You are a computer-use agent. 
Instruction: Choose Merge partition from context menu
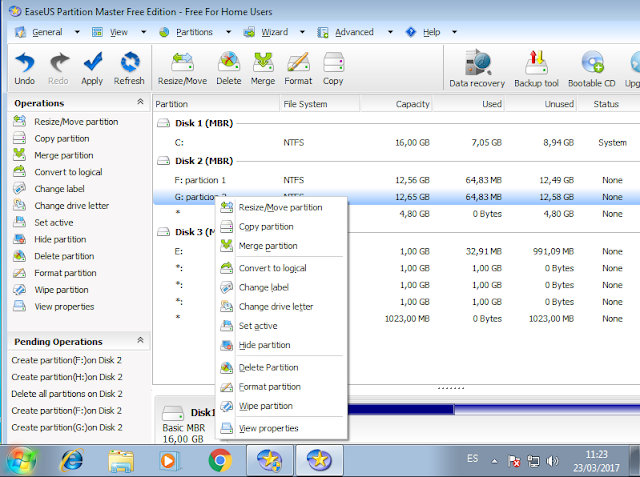(281, 246)
